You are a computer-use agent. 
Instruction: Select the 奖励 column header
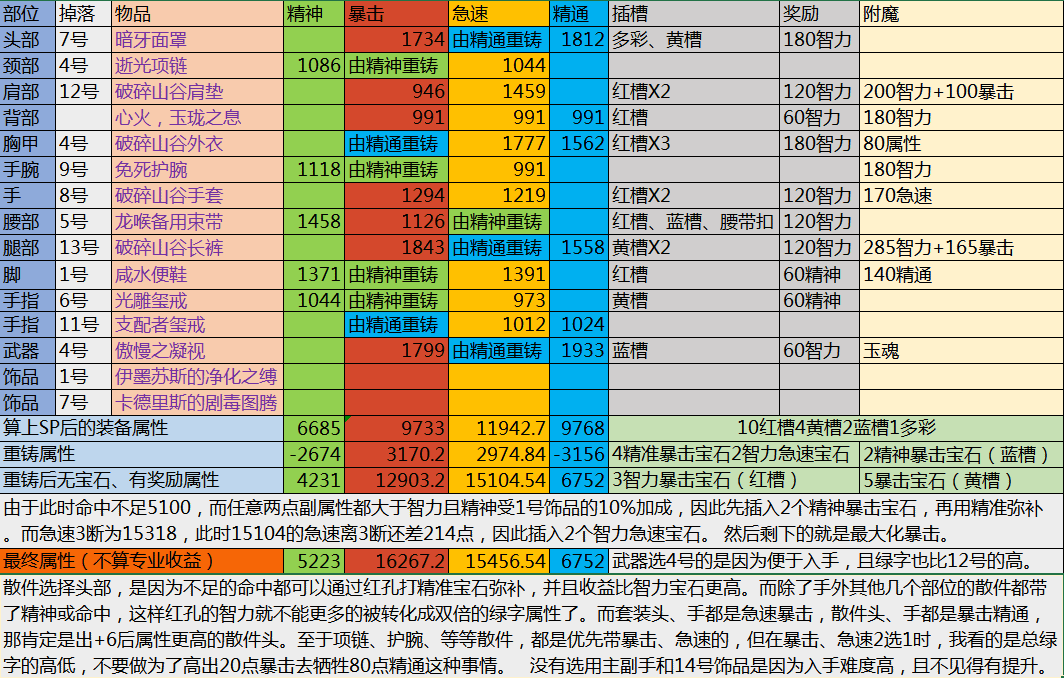(x=820, y=14)
